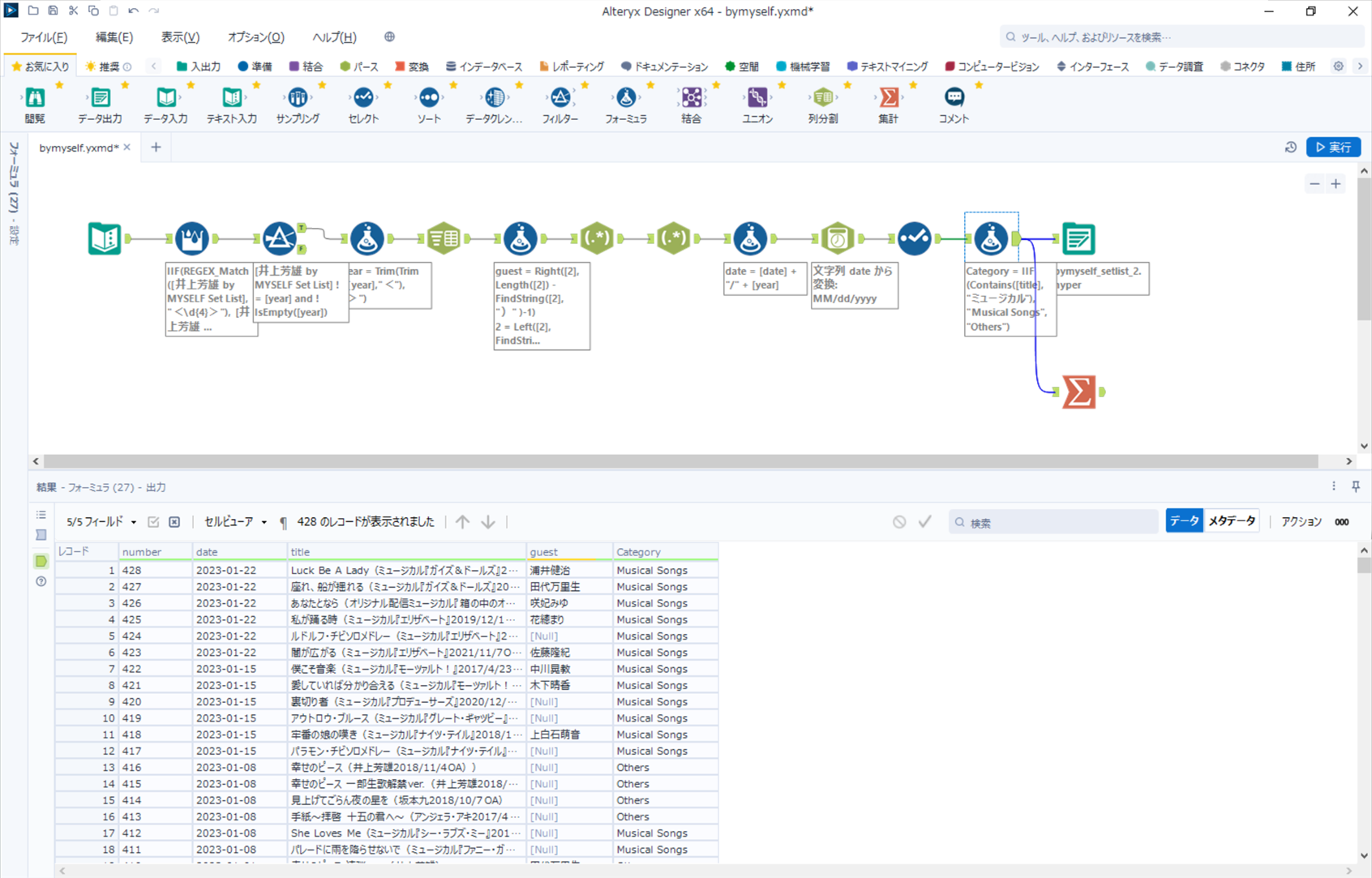1372x878 pixels.
Task: Select the Summarize (集計) tool in palette
Action: tap(888, 98)
